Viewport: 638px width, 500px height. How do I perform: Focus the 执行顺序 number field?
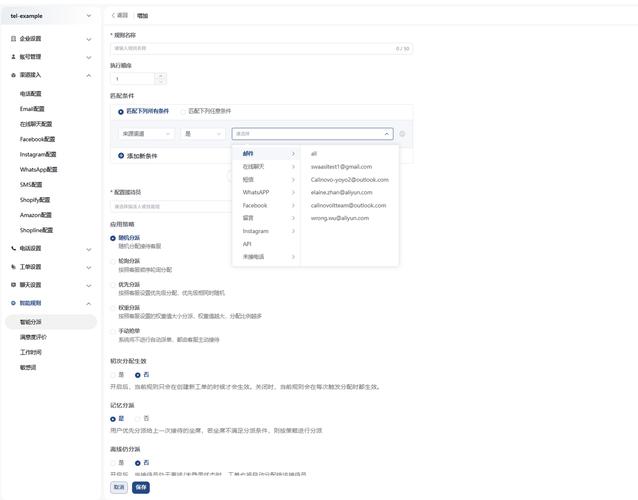click(x=133, y=79)
